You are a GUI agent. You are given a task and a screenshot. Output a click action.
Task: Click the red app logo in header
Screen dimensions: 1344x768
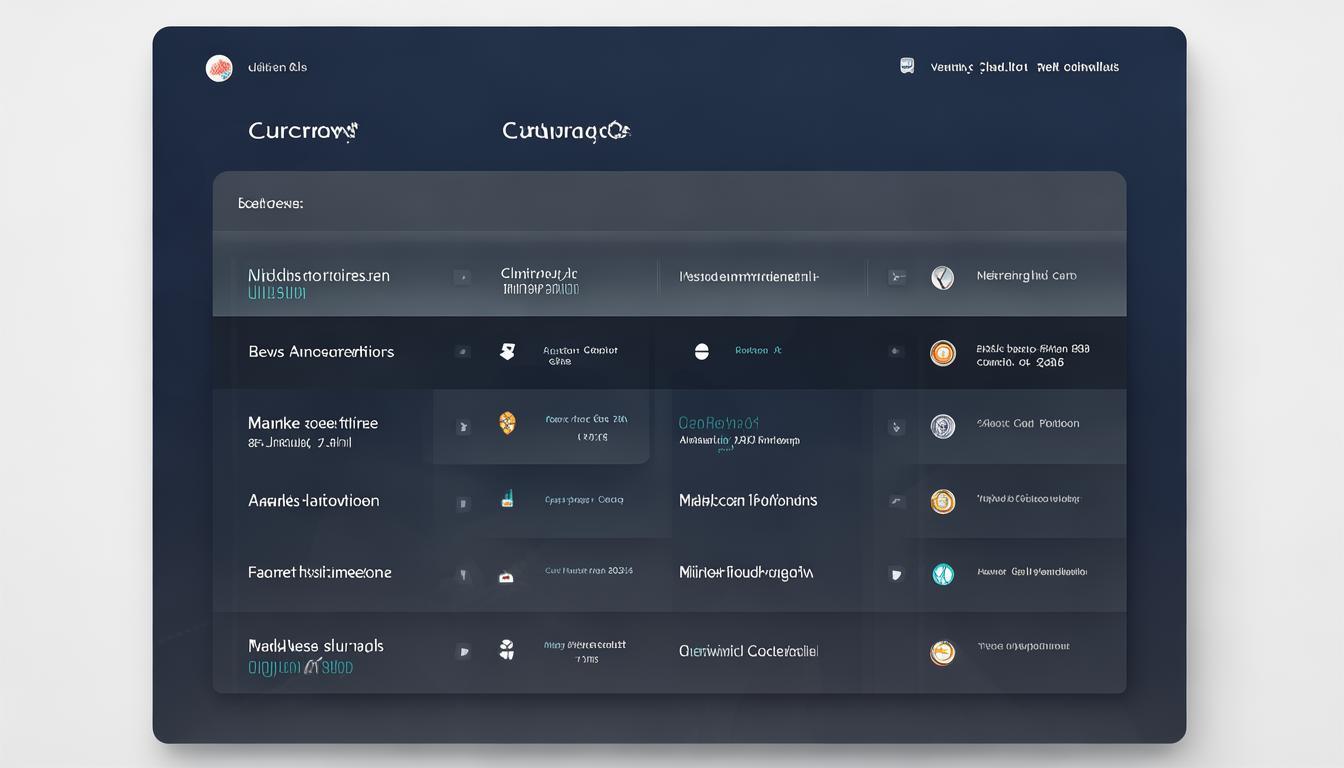[x=219, y=68]
